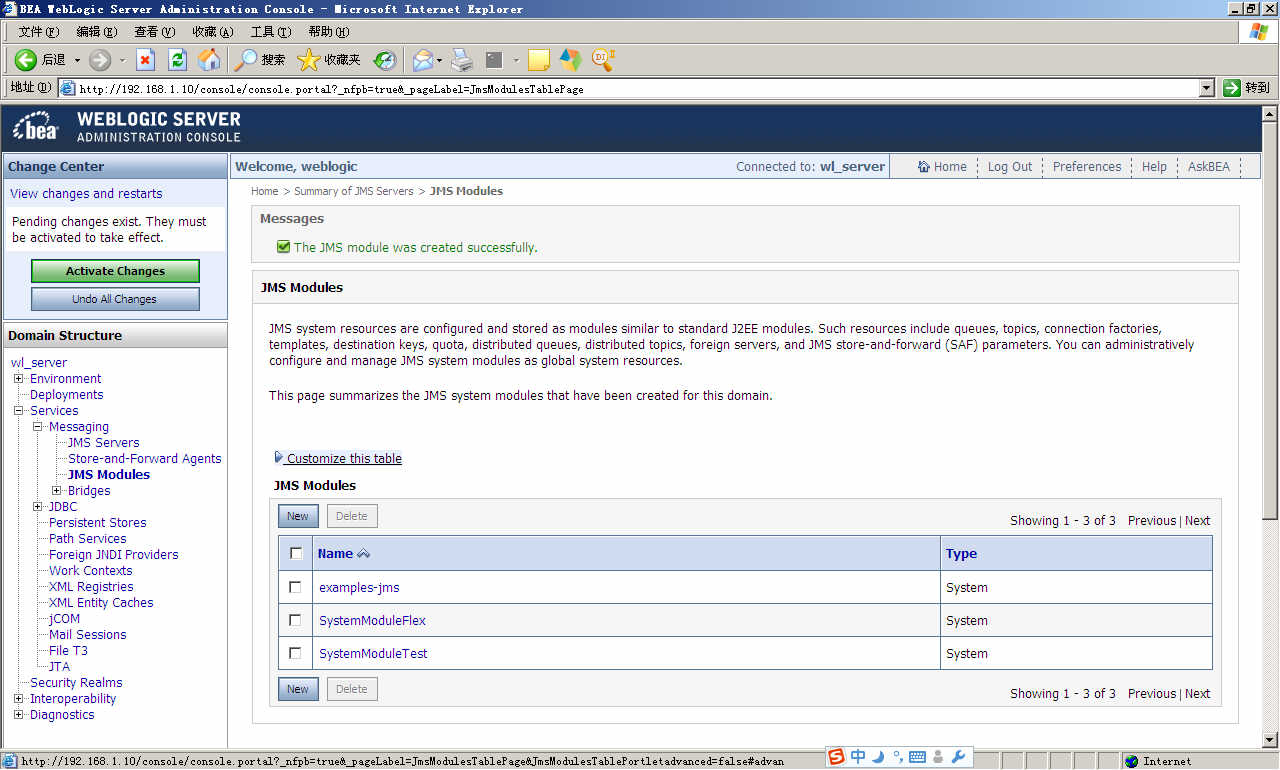Click the New button below the table
Viewport: 1280px width, 770px height.
click(x=298, y=689)
